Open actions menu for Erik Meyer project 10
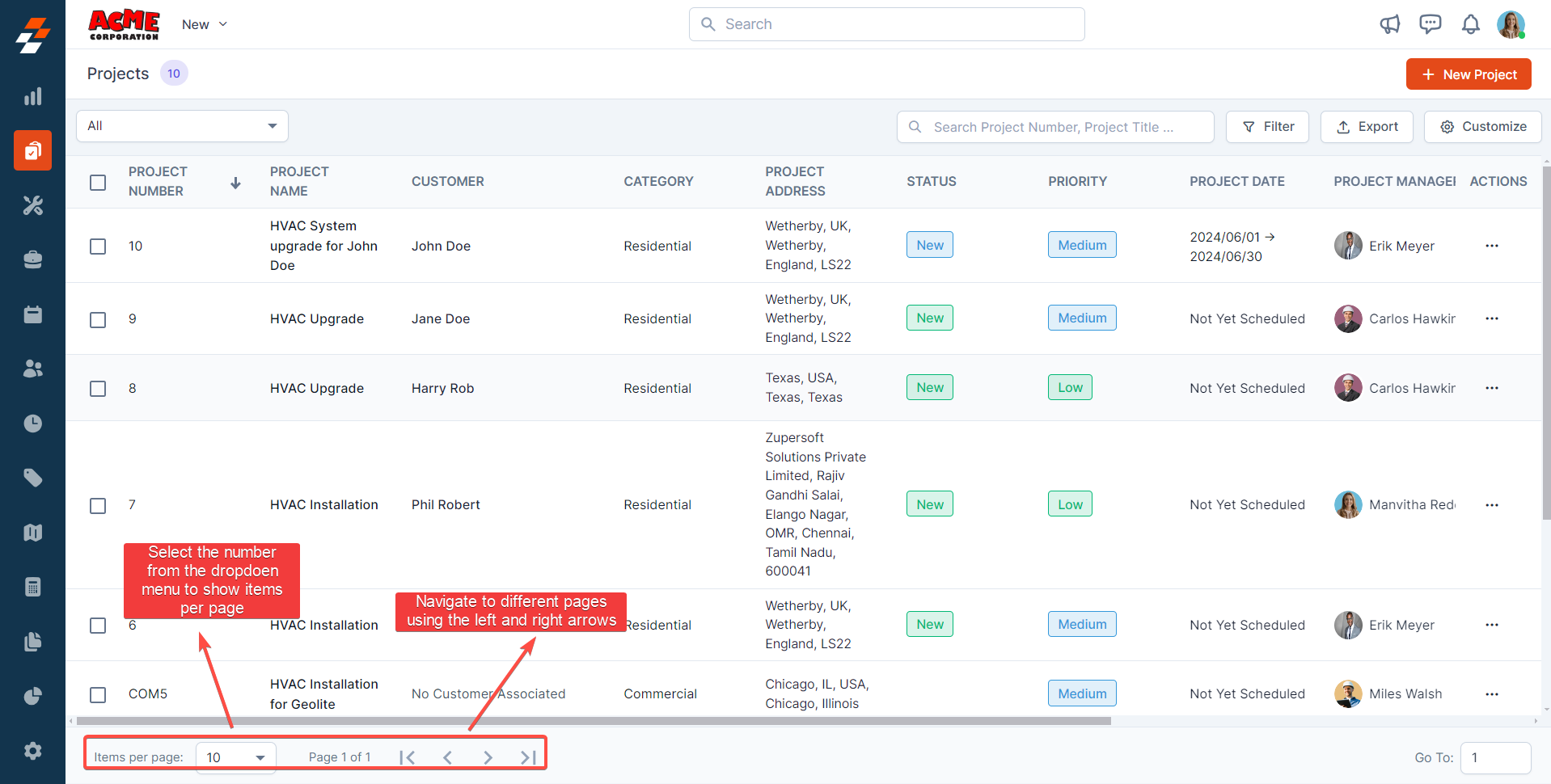 point(1491,246)
